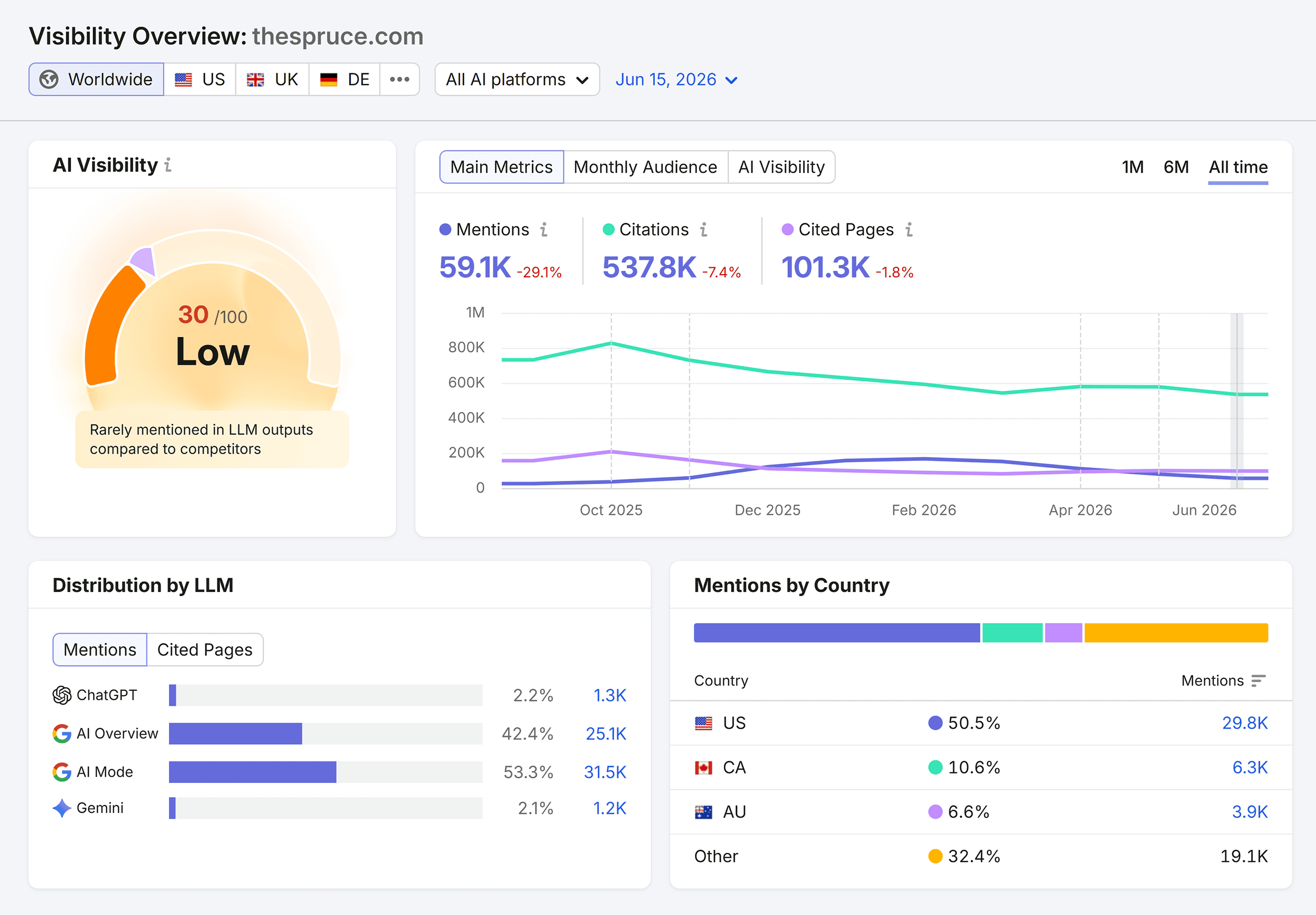1316x915 pixels.
Task: Open the 29.8K US mentions link
Action: pyautogui.click(x=1245, y=722)
